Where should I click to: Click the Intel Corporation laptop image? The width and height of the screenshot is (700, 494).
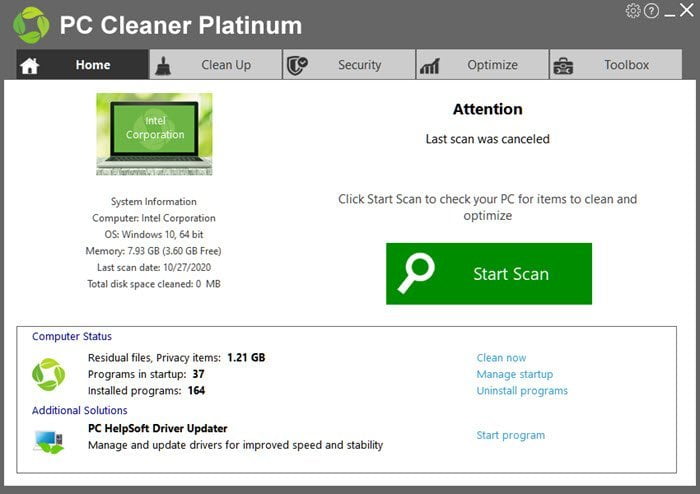pos(154,134)
